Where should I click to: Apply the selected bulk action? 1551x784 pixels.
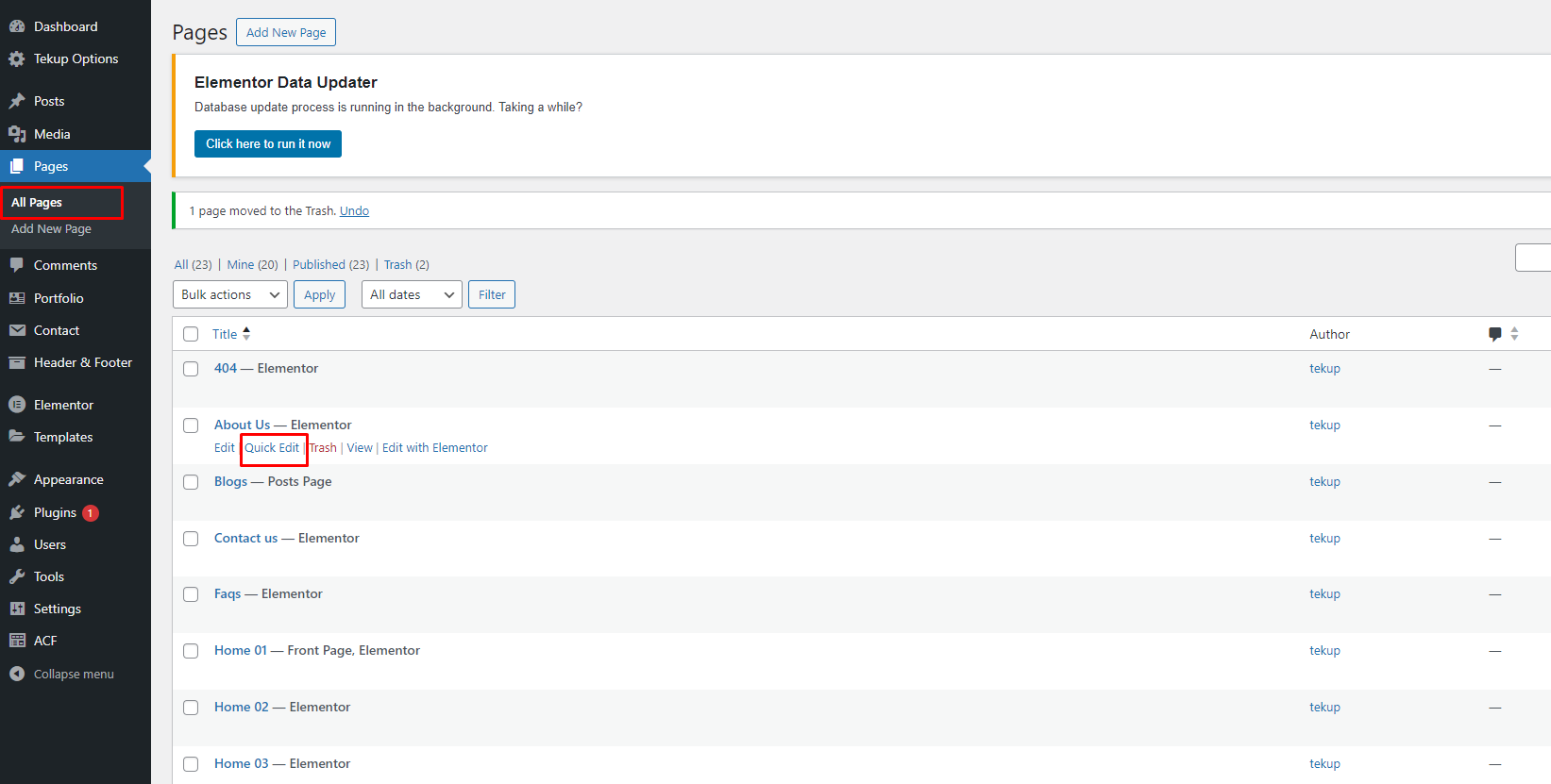[x=319, y=294]
